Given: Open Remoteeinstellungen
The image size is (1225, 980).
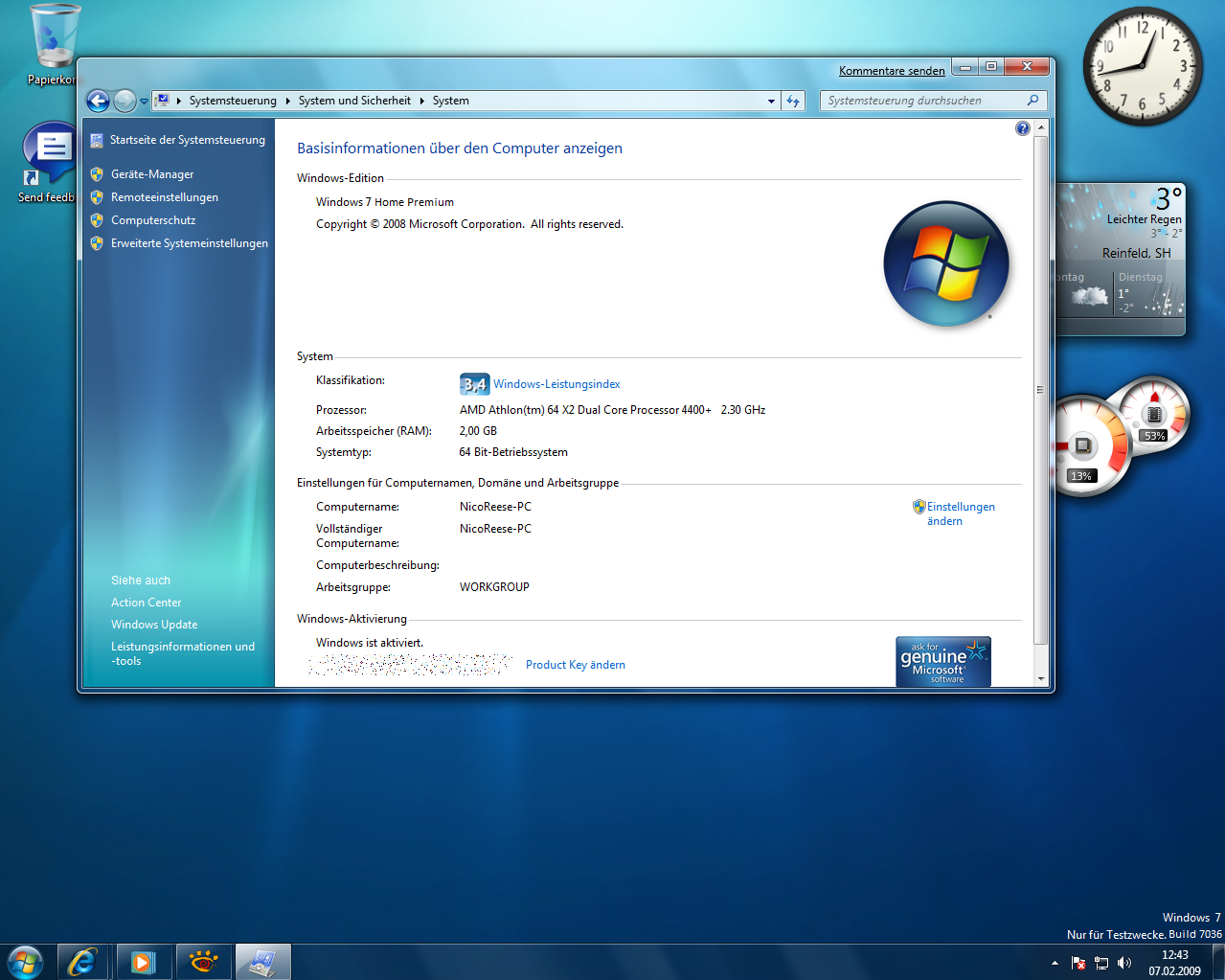Looking at the screenshot, I should point(165,197).
